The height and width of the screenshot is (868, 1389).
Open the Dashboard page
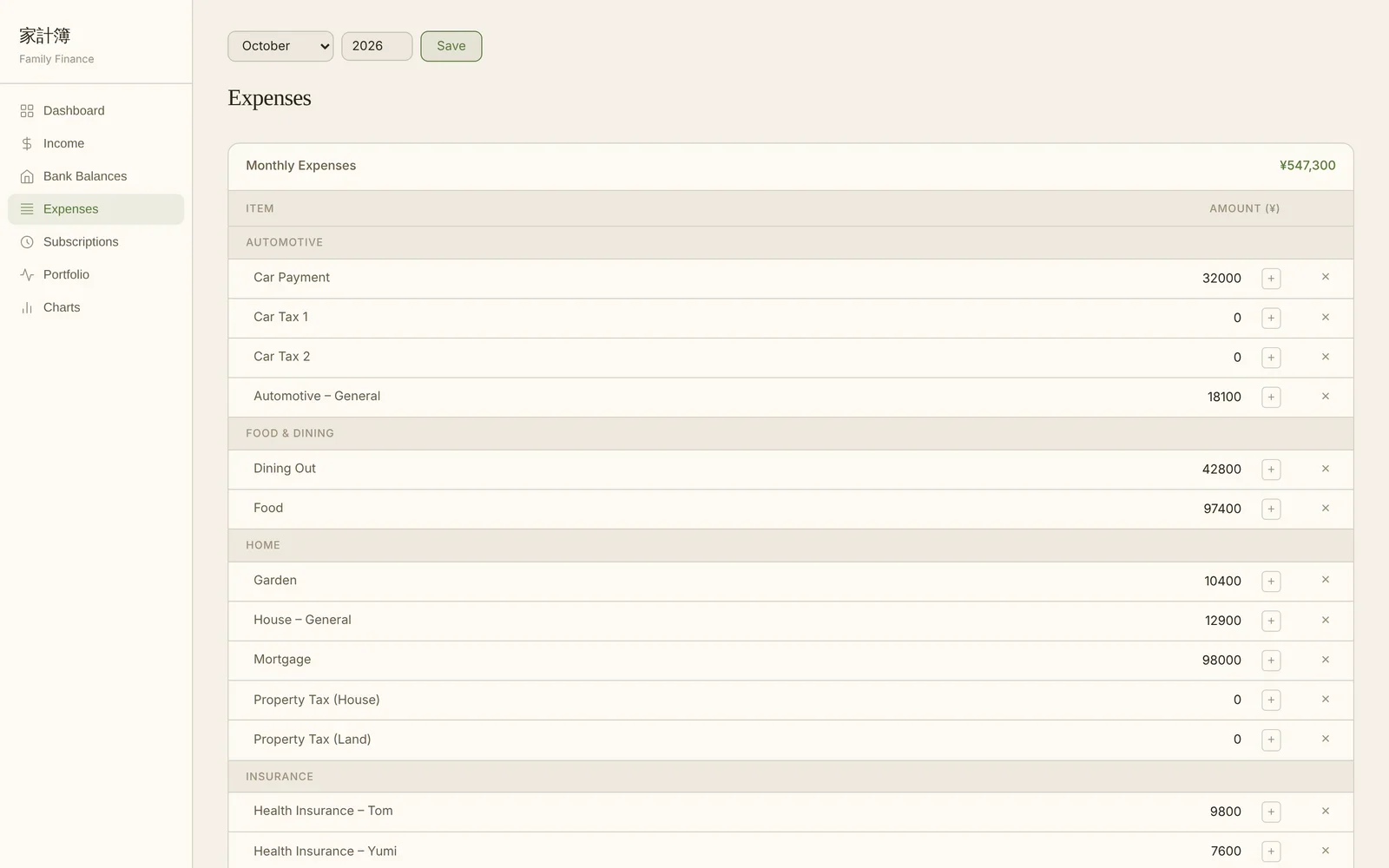tap(95, 111)
